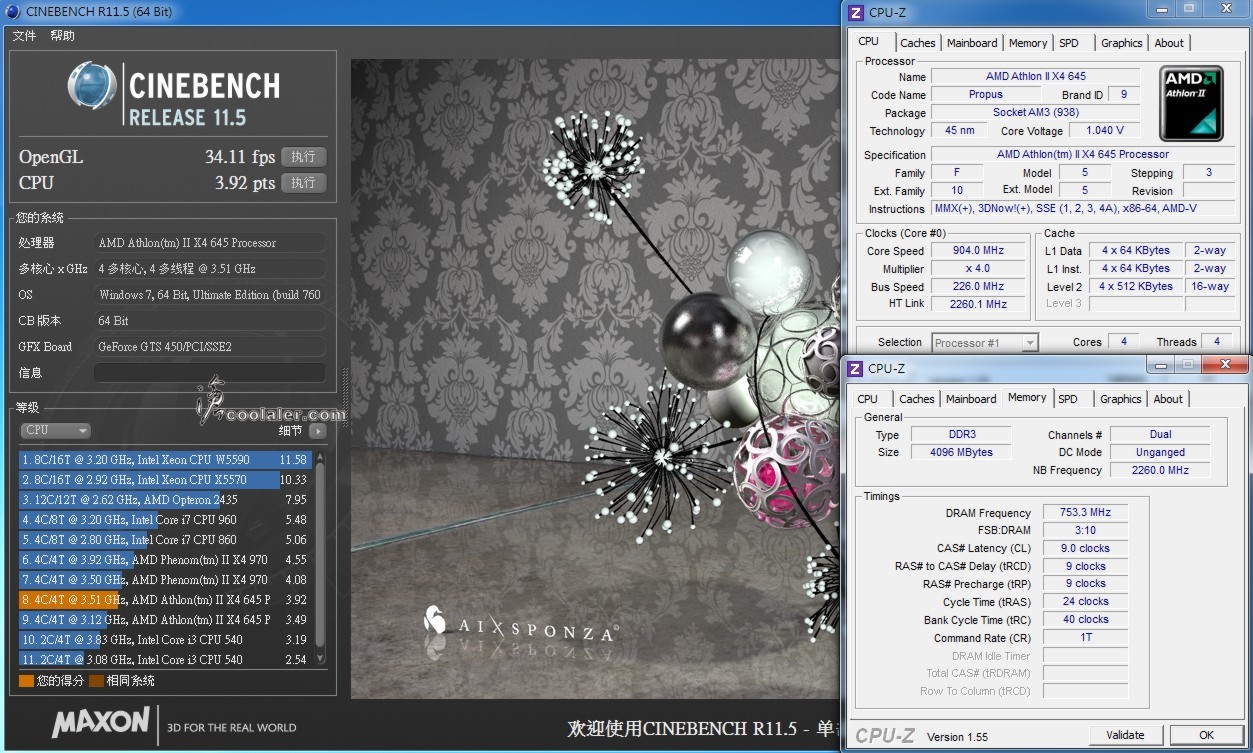Click the brown 相同系统 legend swatch
Image resolution: width=1253 pixels, height=753 pixels.
[96, 681]
